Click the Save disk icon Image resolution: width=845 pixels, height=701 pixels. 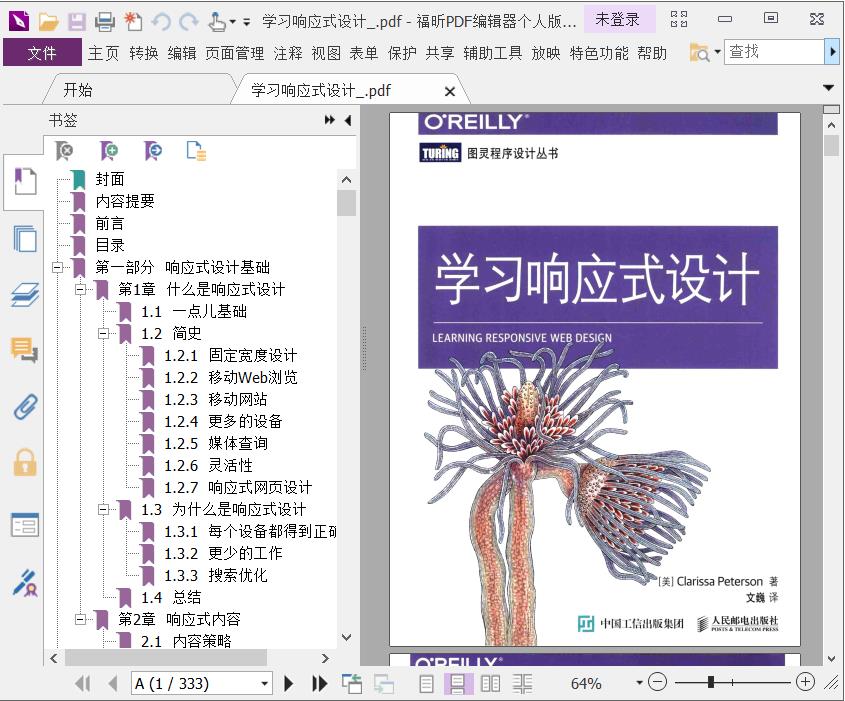coord(77,21)
